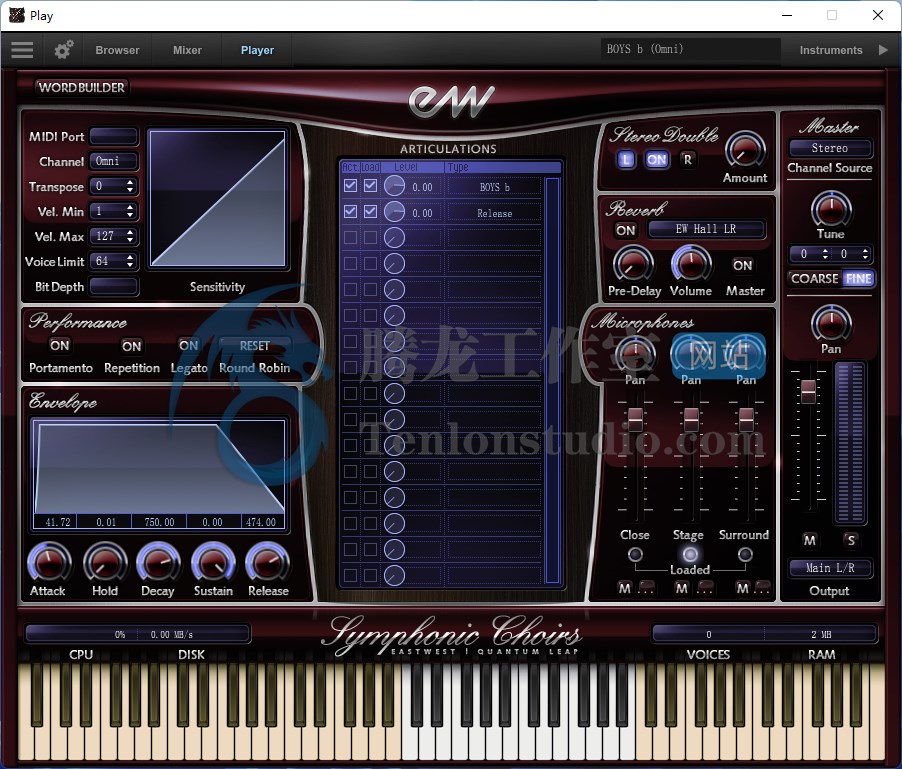Open the hamburger main menu

[22, 50]
